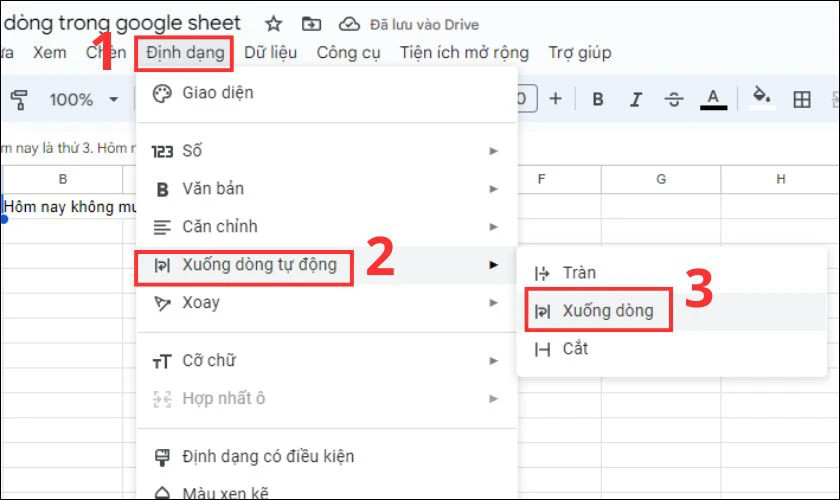Image resolution: width=840 pixels, height=500 pixels.
Task: Star this spreadsheet document
Action: (274, 24)
